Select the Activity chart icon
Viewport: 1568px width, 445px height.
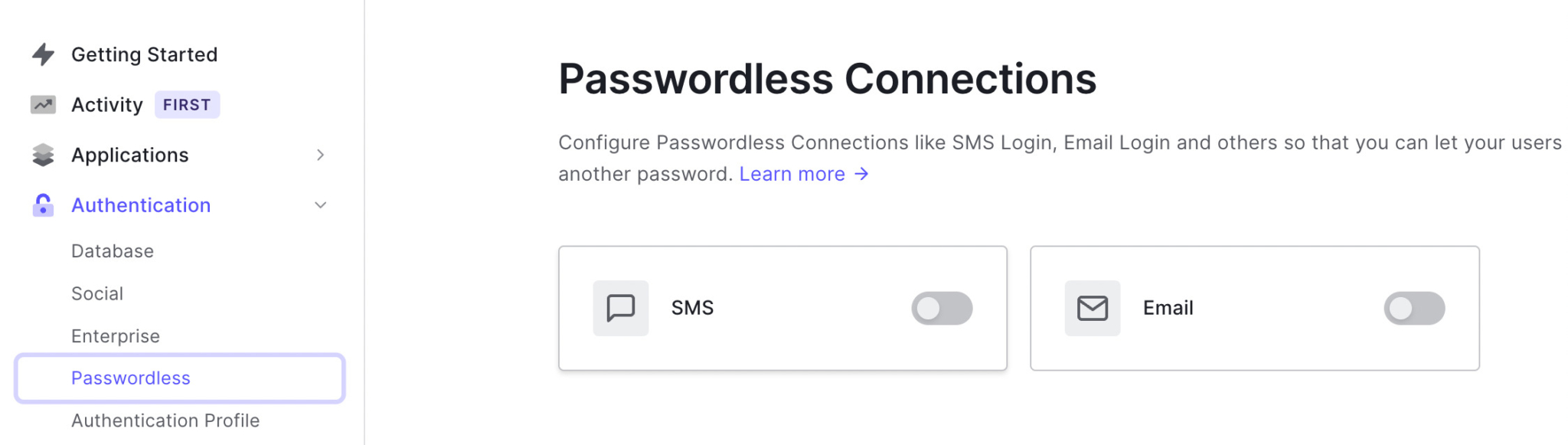[42, 104]
